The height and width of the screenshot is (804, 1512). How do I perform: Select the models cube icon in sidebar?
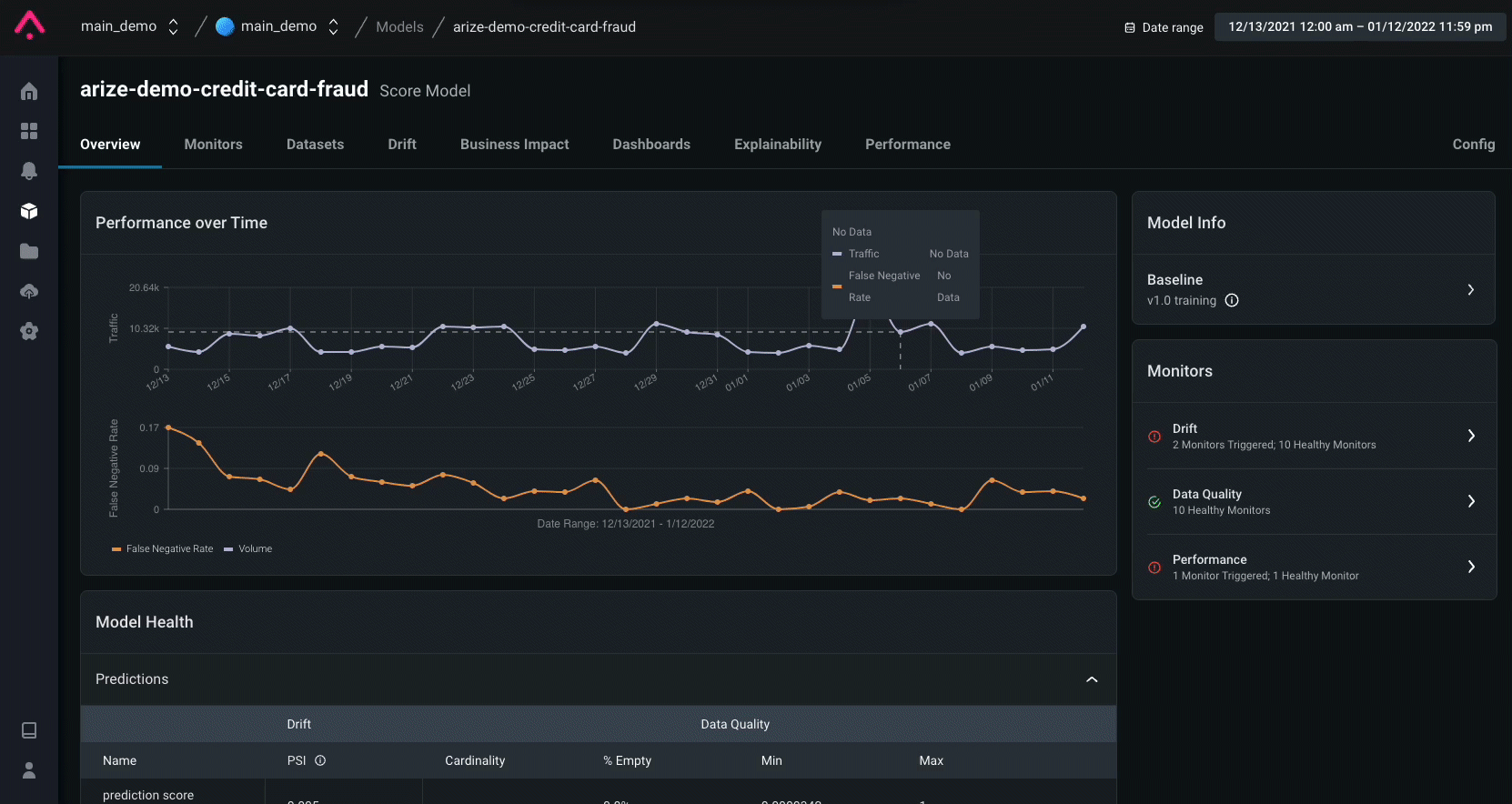click(29, 211)
